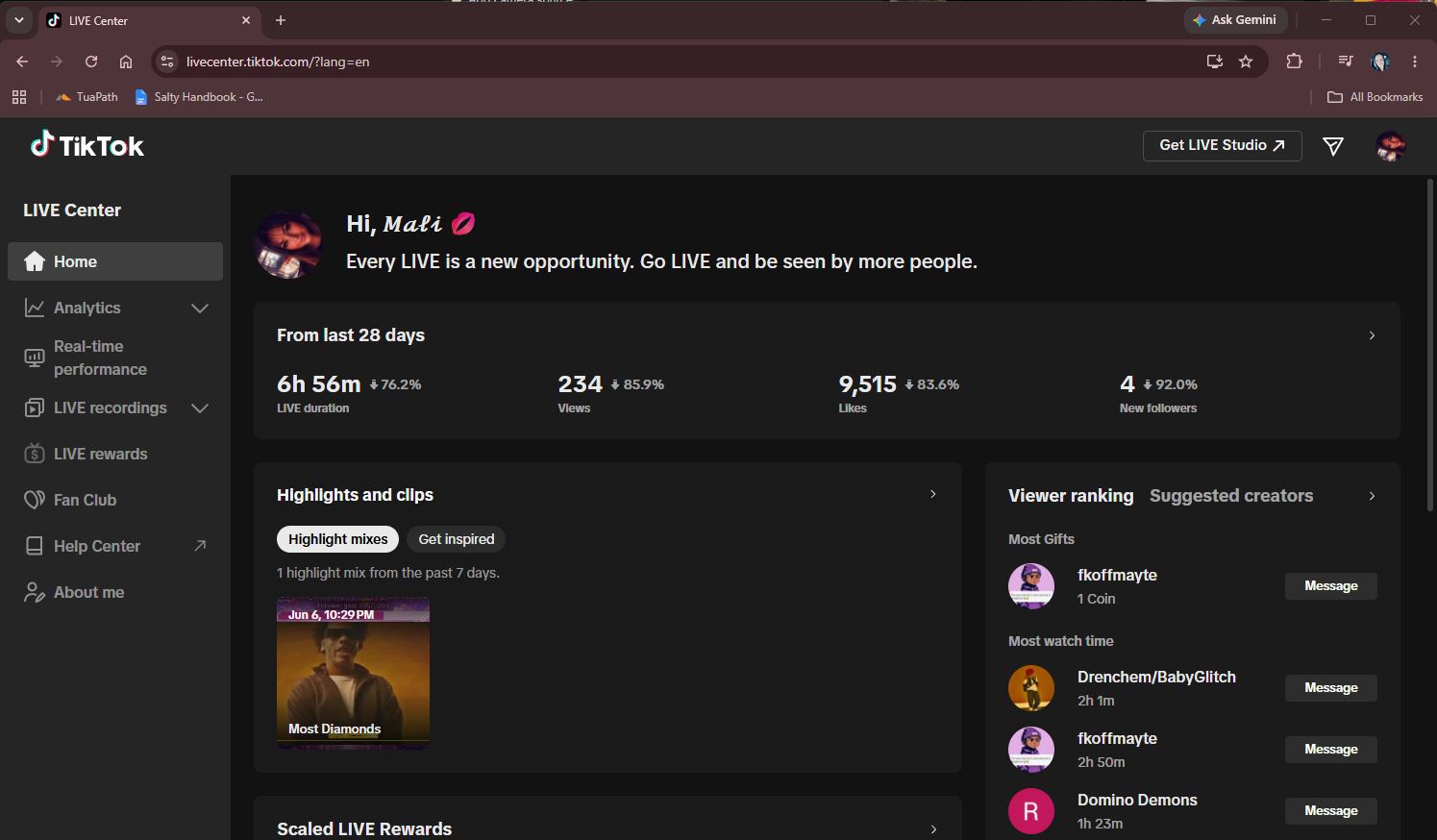Viewport: 1437px width, 840px height.
Task: Reload the page with the browser refresh icon
Action: (91, 62)
